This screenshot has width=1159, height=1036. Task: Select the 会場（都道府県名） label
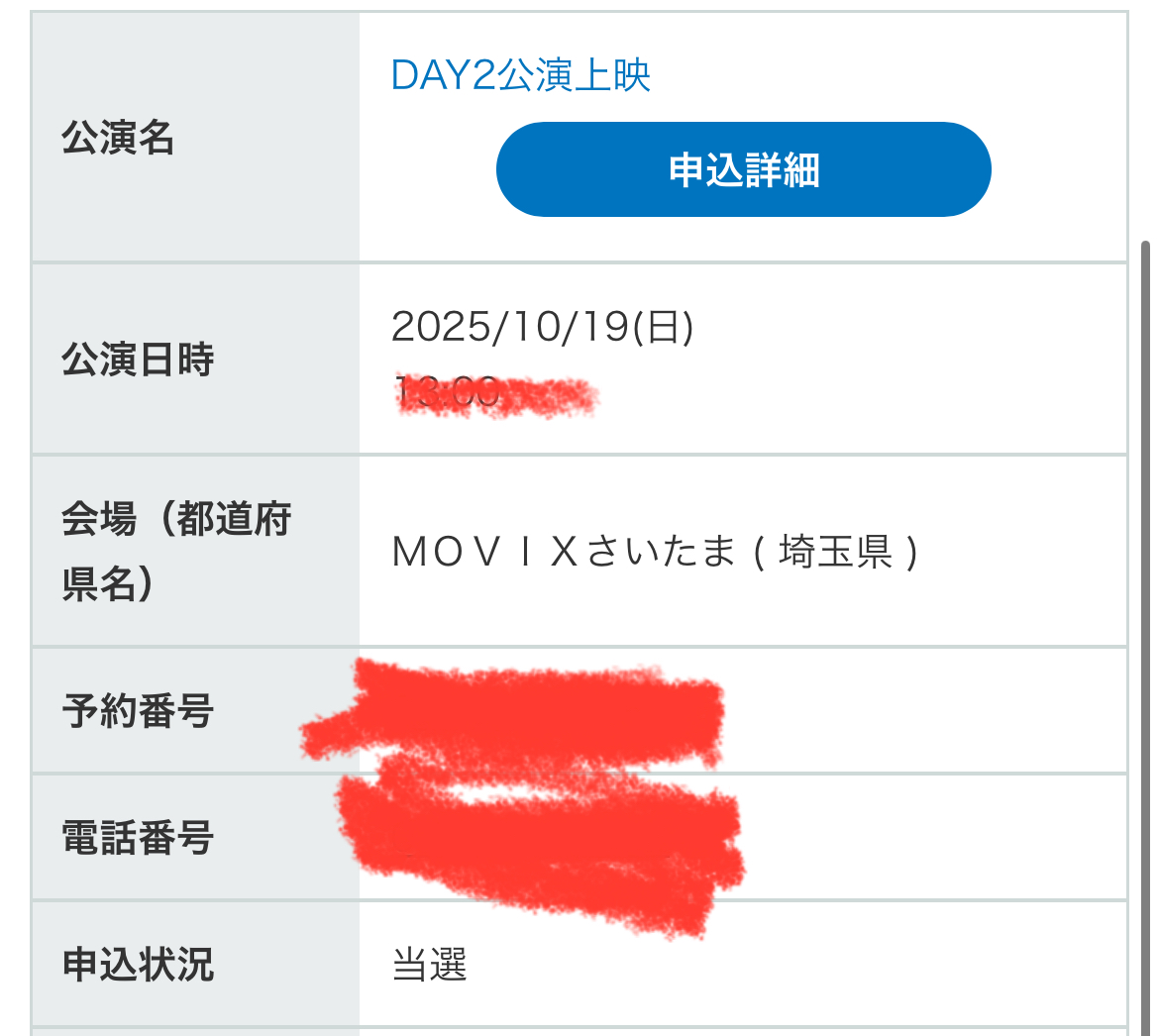[x=176, y=551]
